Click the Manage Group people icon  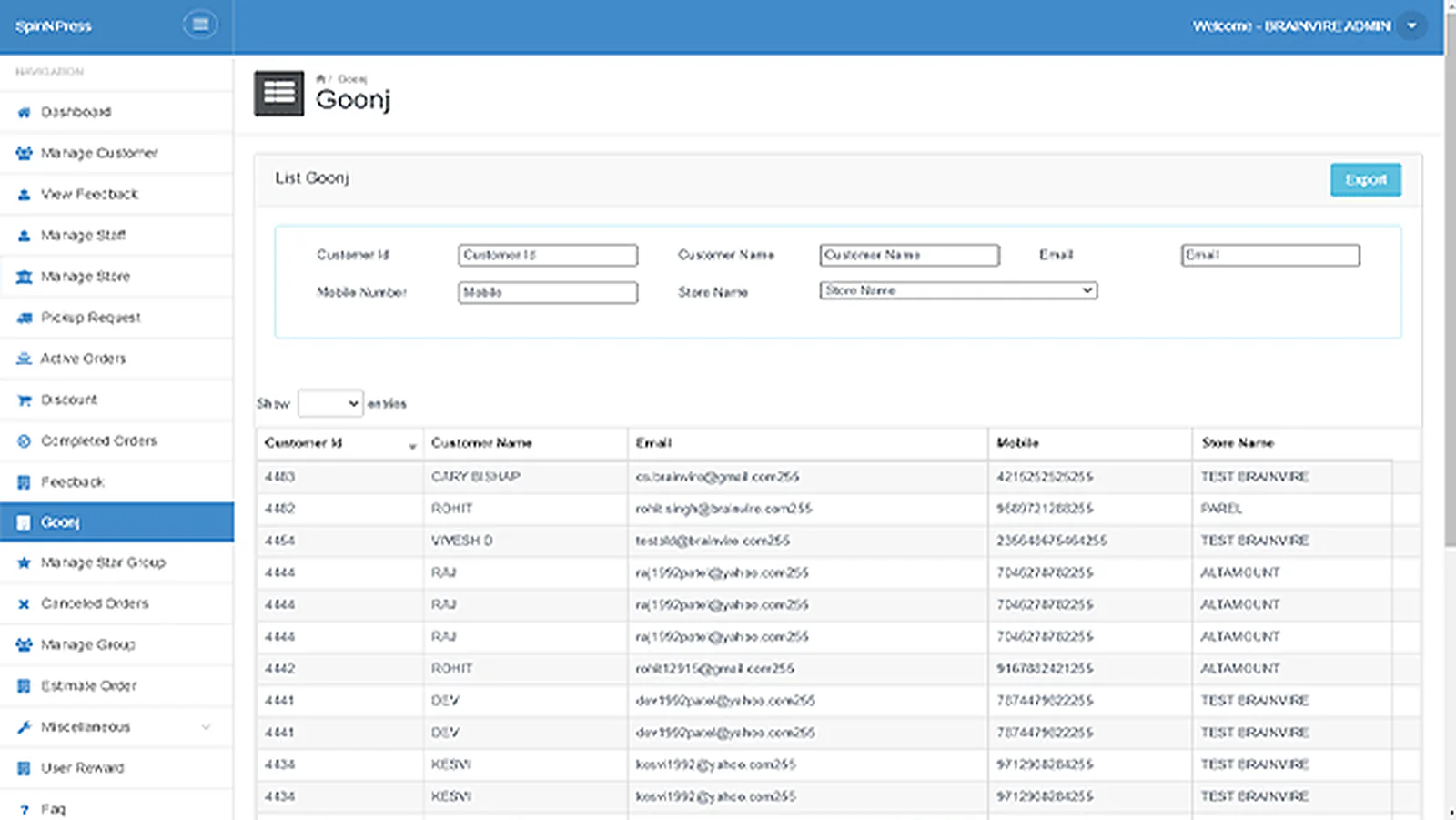point(25,644)
